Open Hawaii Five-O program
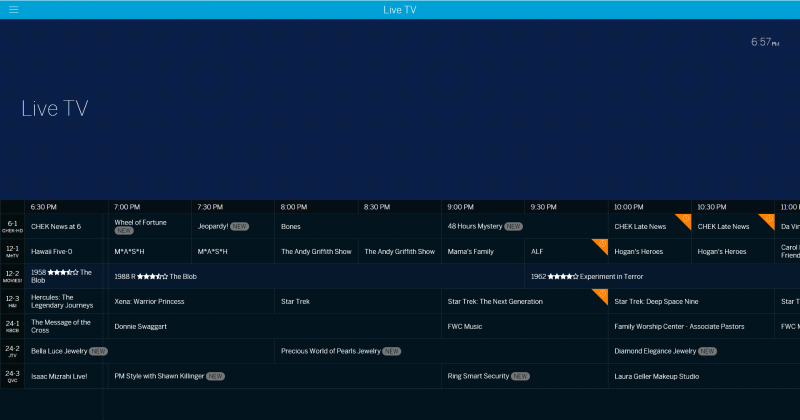 coord(66,252)
